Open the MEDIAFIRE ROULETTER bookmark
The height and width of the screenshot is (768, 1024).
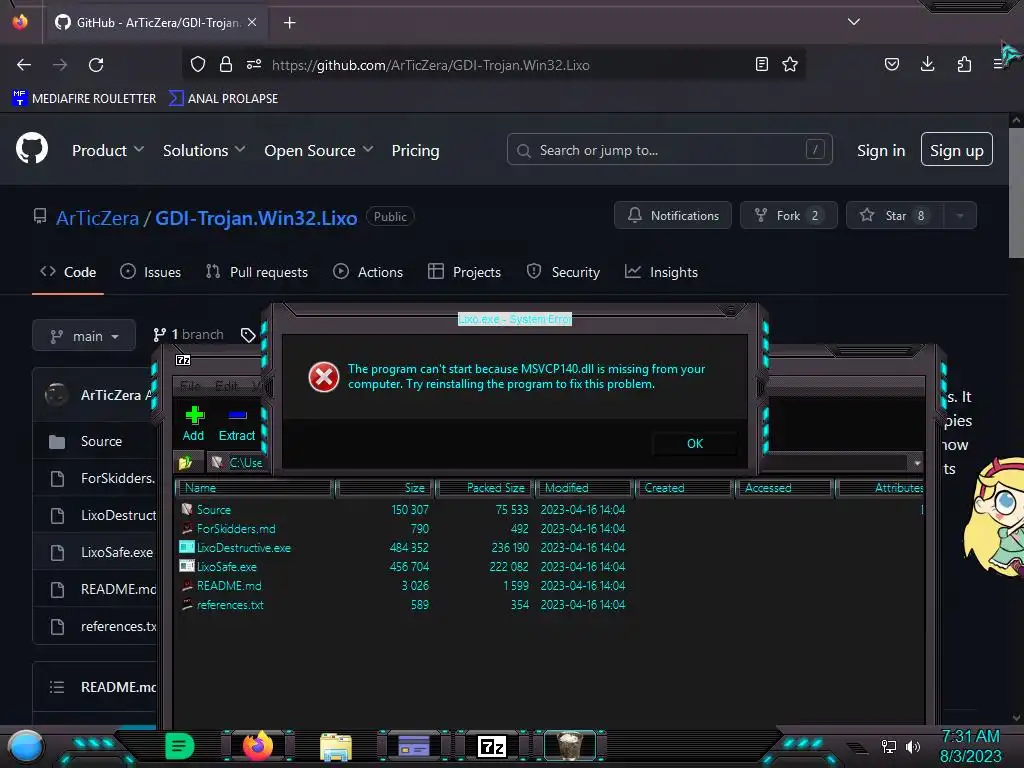point(84,99)
